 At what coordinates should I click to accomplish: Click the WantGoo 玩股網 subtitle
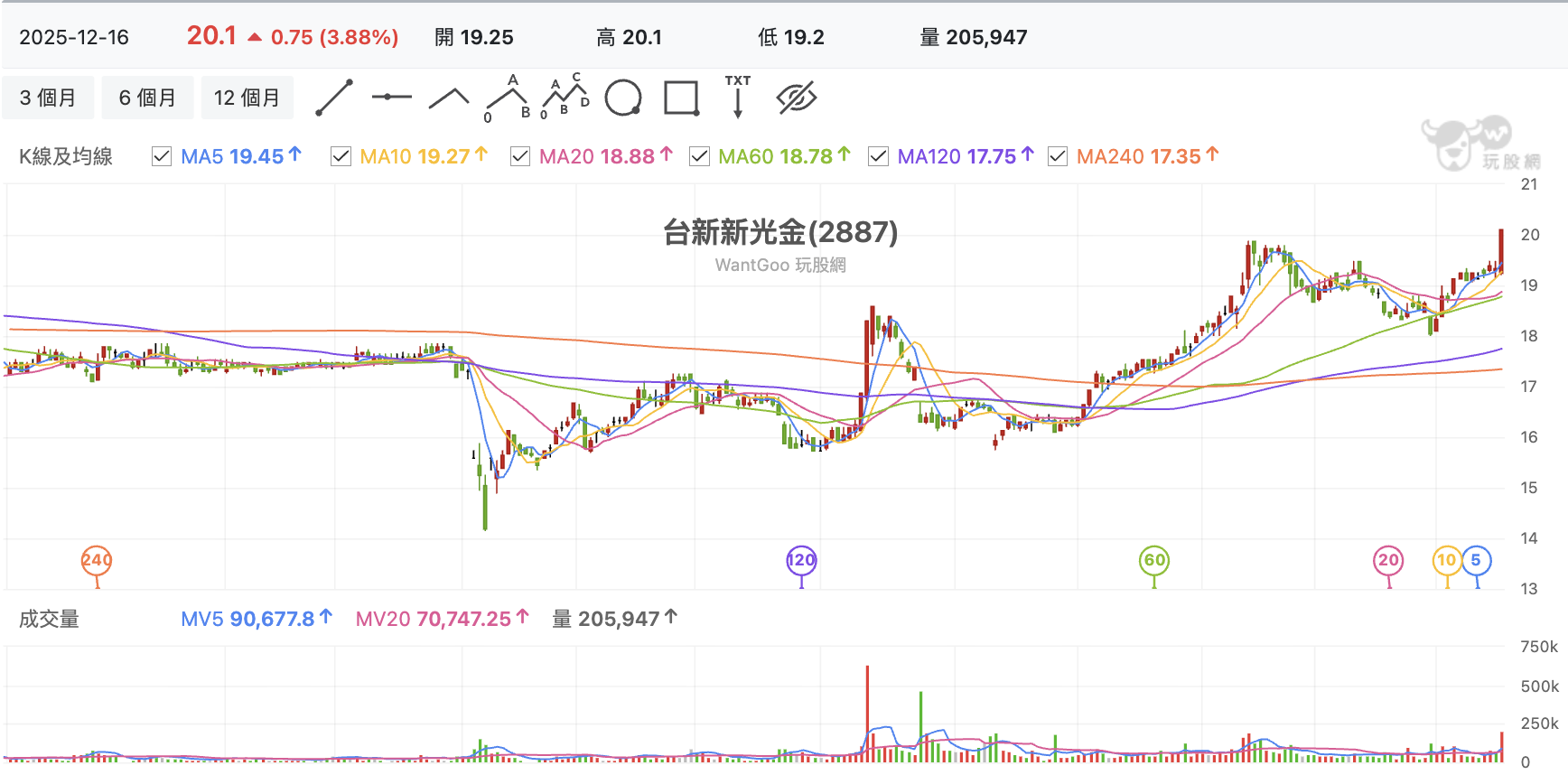point(780,265)
